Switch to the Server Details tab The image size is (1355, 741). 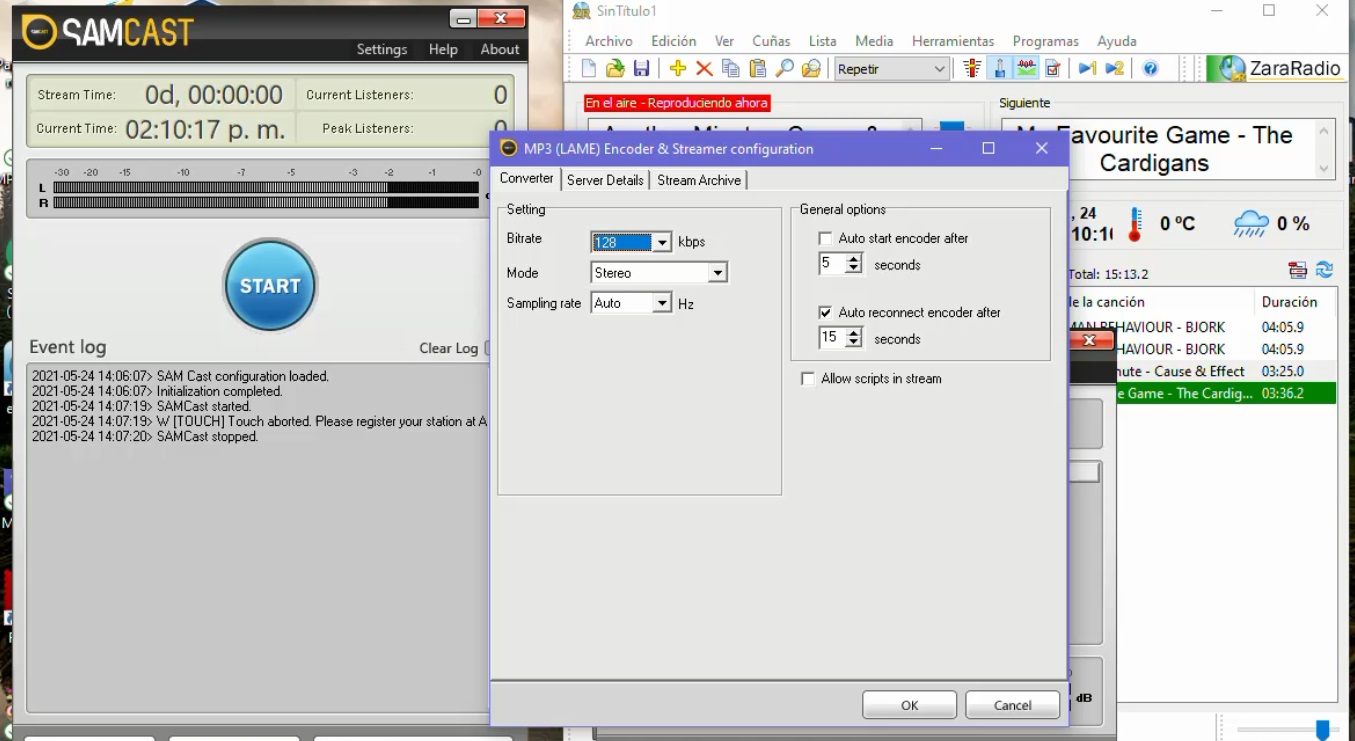pyautogui.click(x=605, y=180)
